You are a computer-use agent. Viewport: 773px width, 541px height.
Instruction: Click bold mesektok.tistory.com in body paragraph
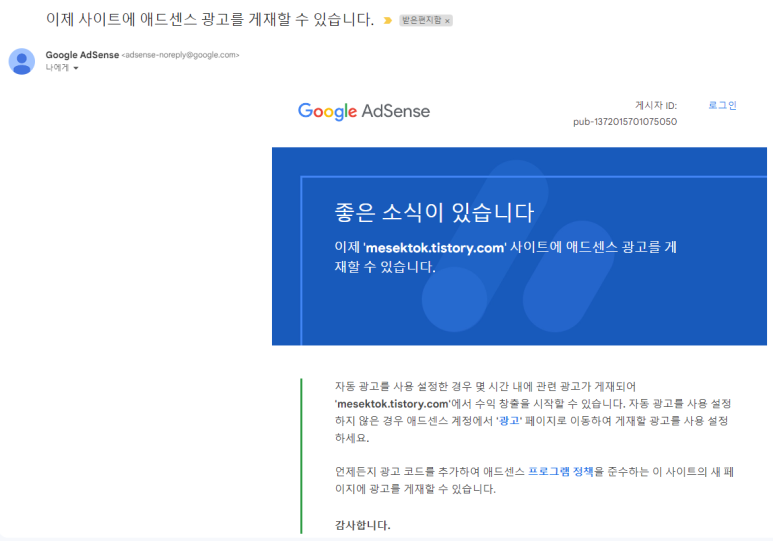pyautogui.click(x=393, y=404)
